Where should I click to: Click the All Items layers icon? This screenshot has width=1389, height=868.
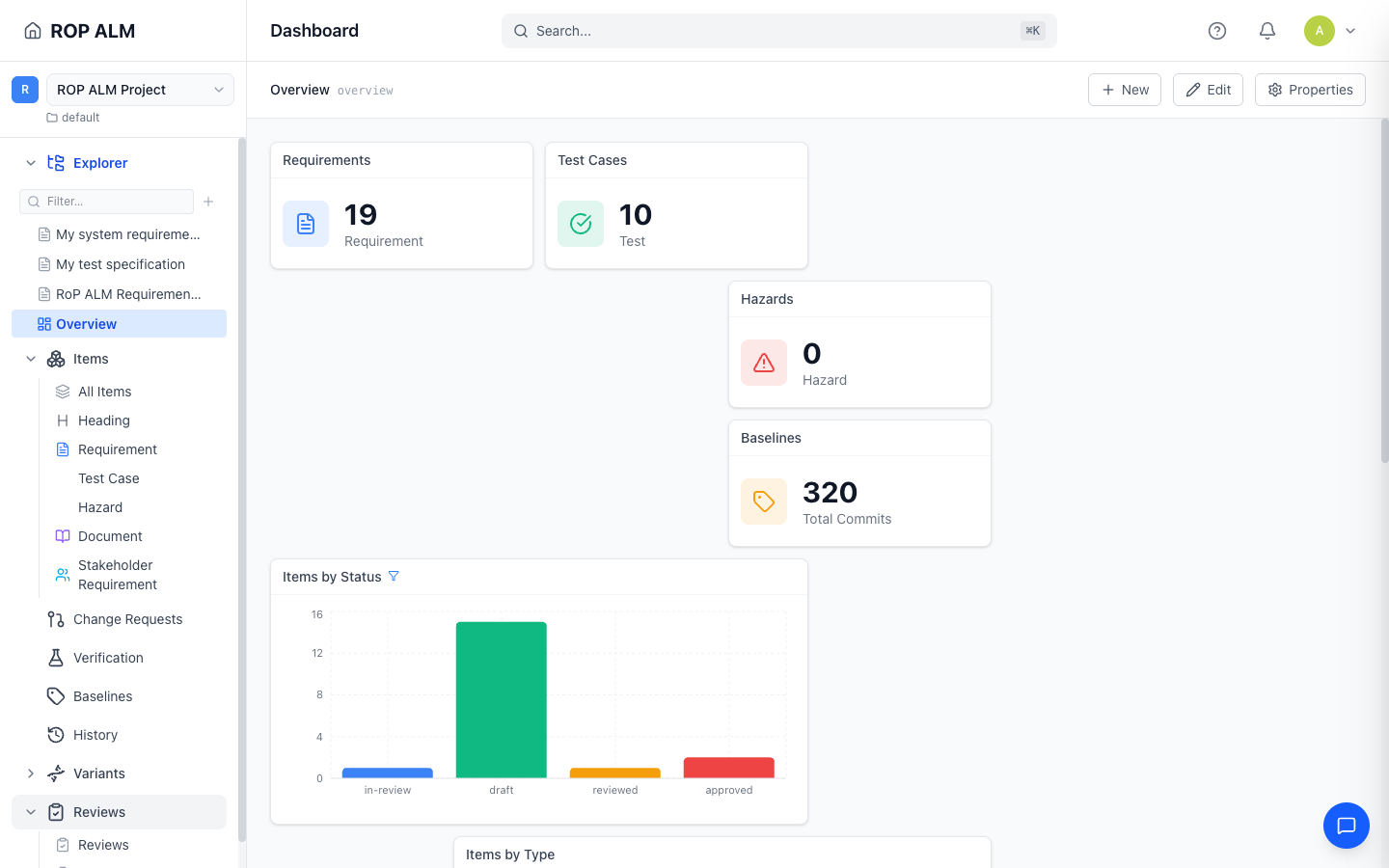(63, 392)
